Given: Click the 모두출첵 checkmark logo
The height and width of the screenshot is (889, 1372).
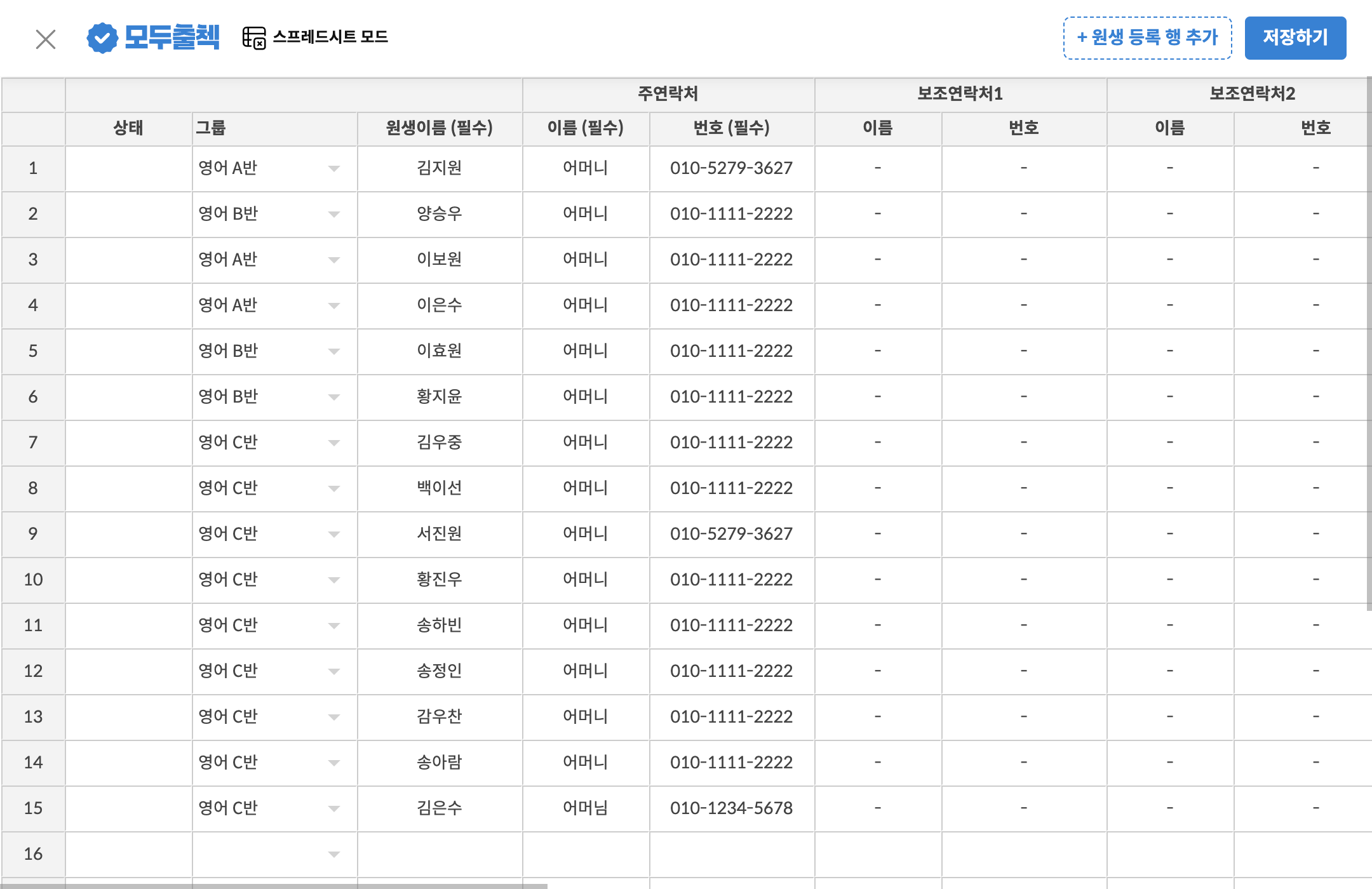Looking at the screenshot, I should coord(102,38).
